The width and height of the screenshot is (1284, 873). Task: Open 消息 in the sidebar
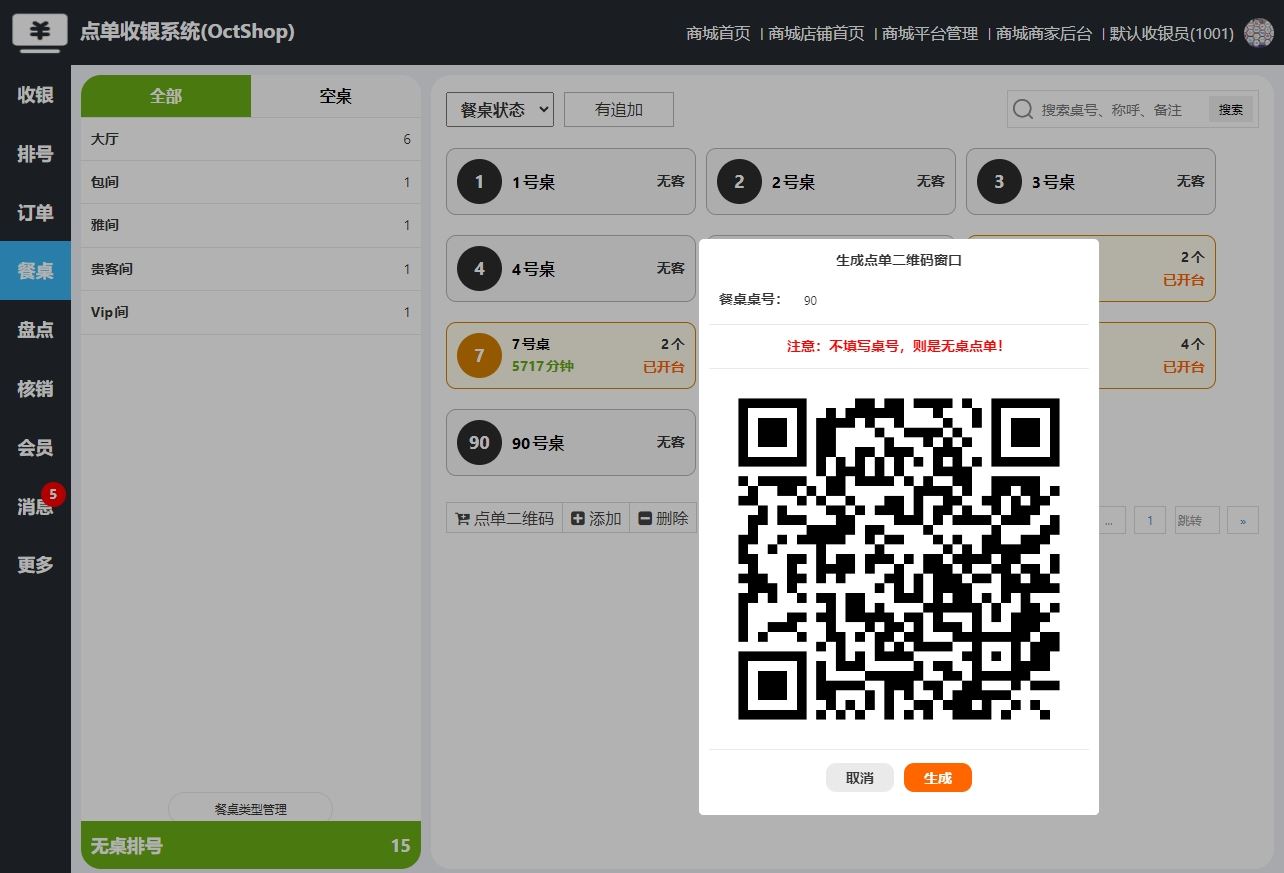pyautogui.click(x=35, y=507)
